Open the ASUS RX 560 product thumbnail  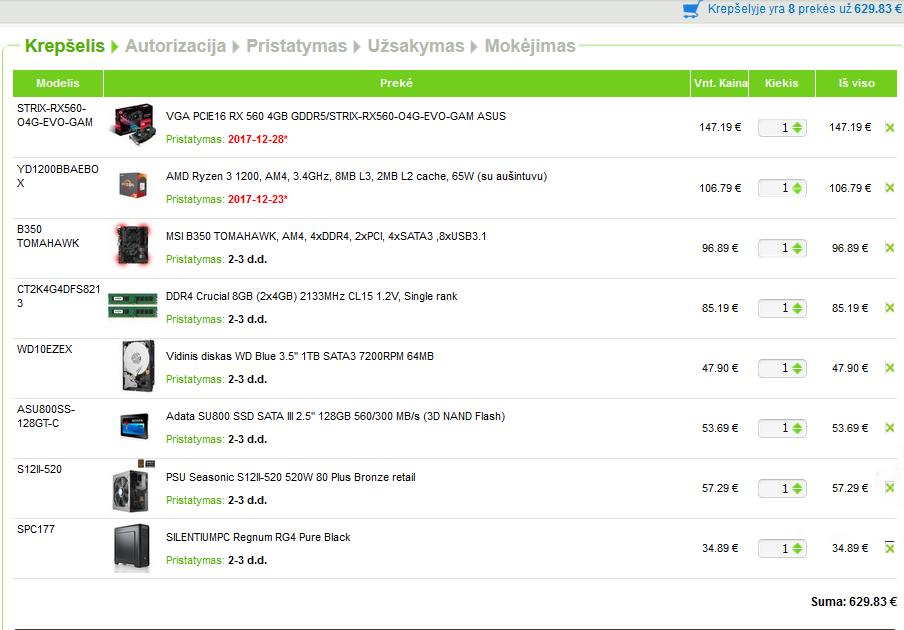(x=134, y=125)
